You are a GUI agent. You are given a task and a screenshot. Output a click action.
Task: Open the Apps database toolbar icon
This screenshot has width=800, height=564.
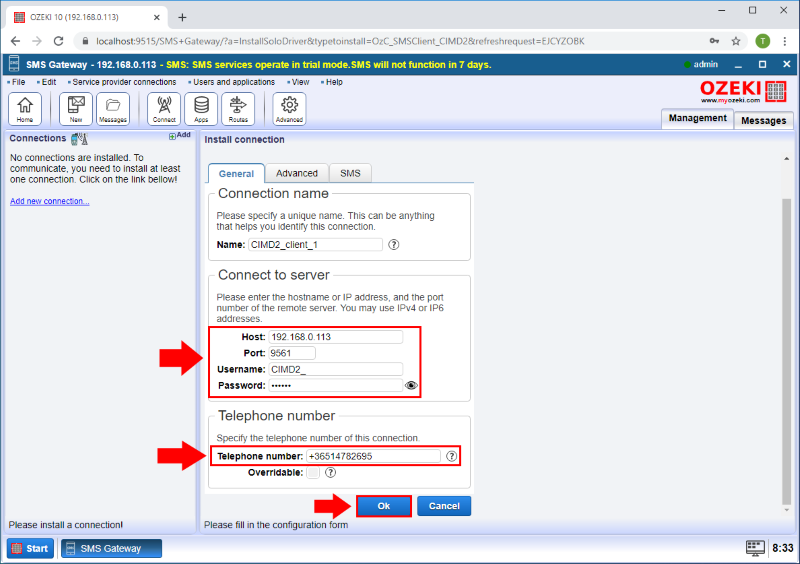(x=201, y=109)
